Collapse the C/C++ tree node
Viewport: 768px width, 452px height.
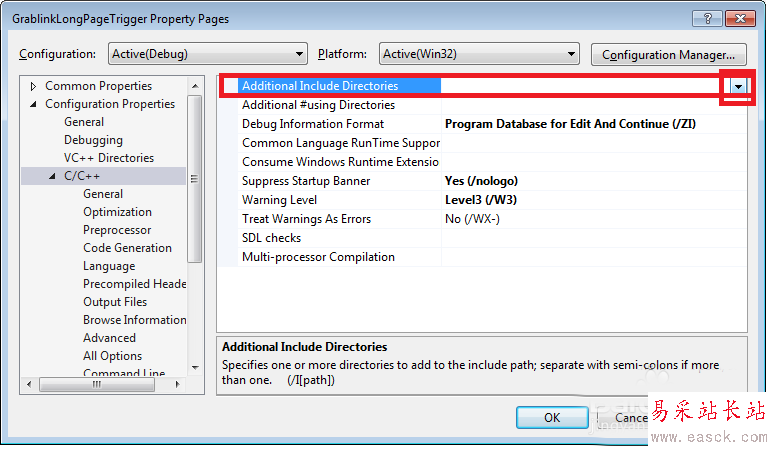[x=53, y=176]
